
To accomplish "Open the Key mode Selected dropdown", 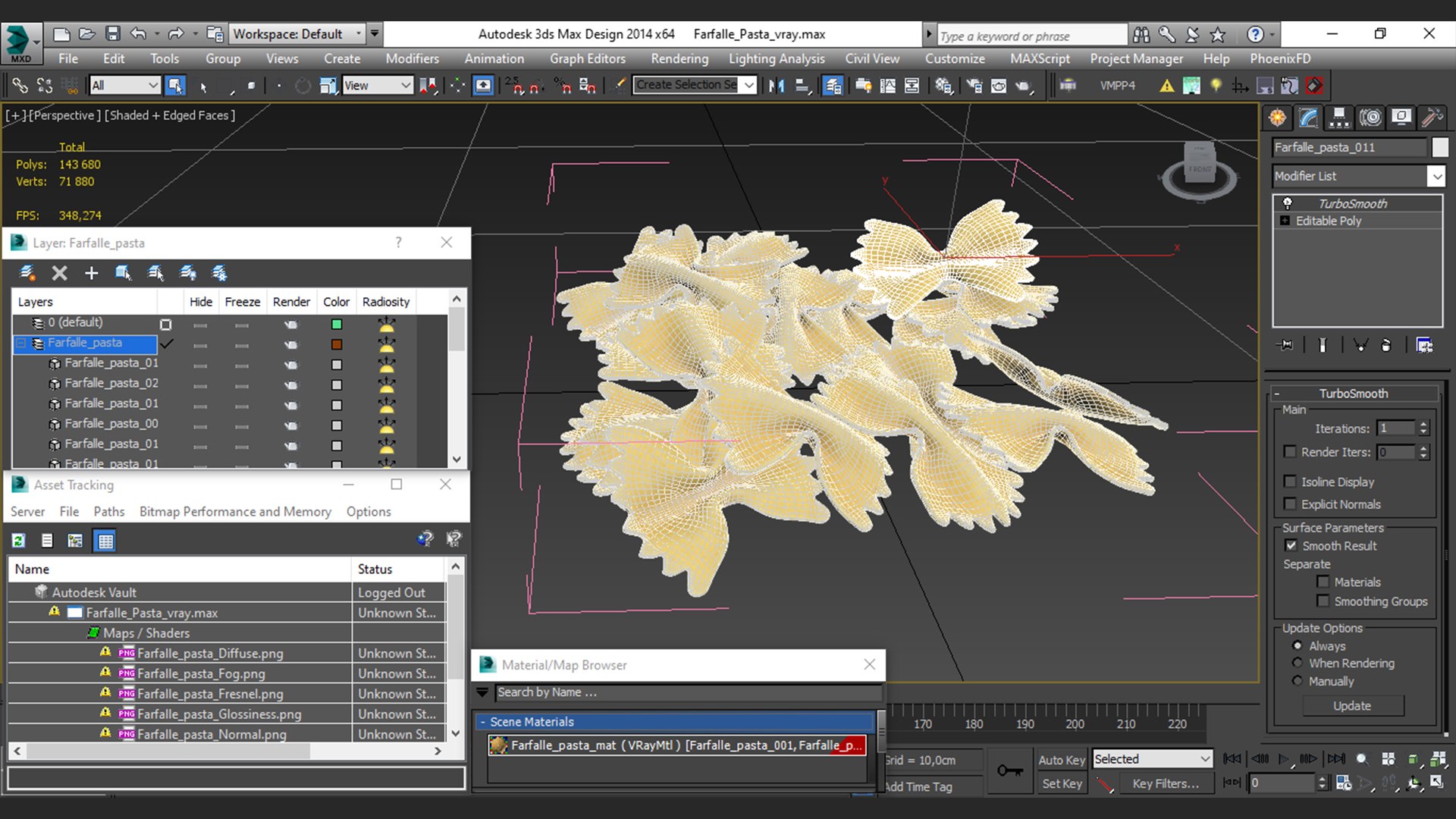I will tap(1152, 759).
